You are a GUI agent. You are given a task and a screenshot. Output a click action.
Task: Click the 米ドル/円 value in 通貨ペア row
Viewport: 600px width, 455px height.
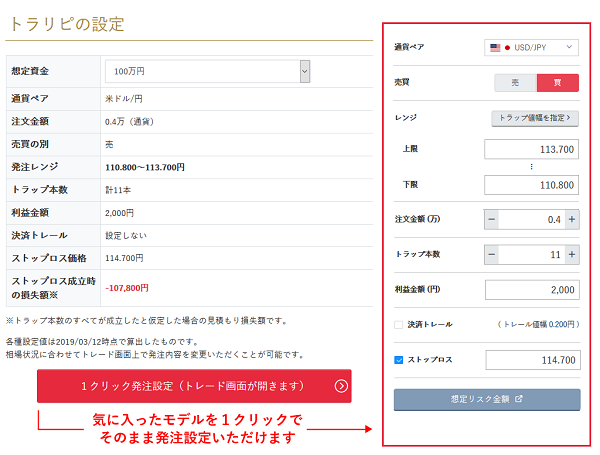124,99
